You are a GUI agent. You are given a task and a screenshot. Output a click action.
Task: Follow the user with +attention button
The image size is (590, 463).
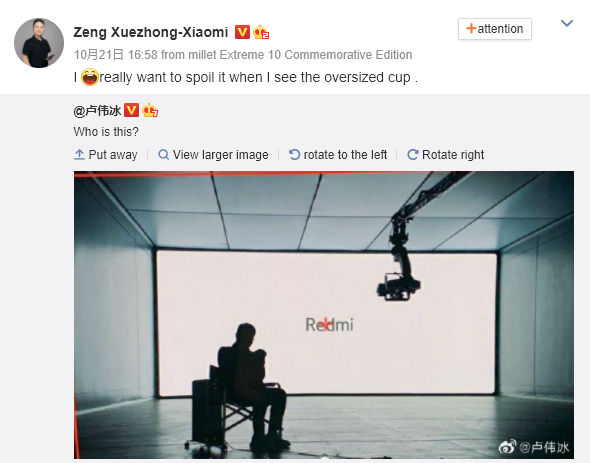[x=494, y=29]
